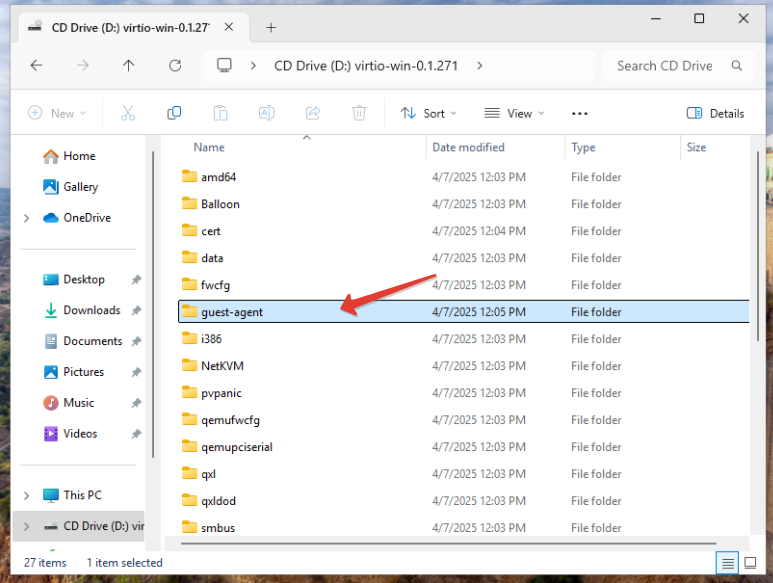Sort by the Size column header

[696, 147]
